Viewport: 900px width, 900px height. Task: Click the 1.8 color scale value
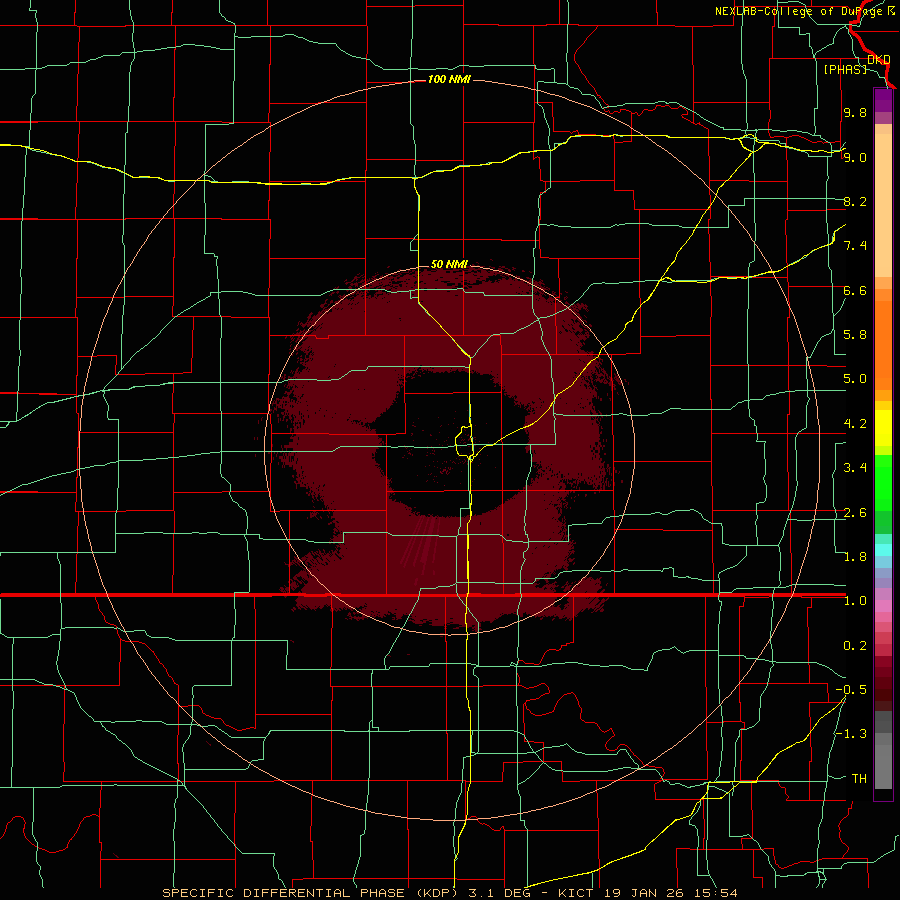point(855,557)
